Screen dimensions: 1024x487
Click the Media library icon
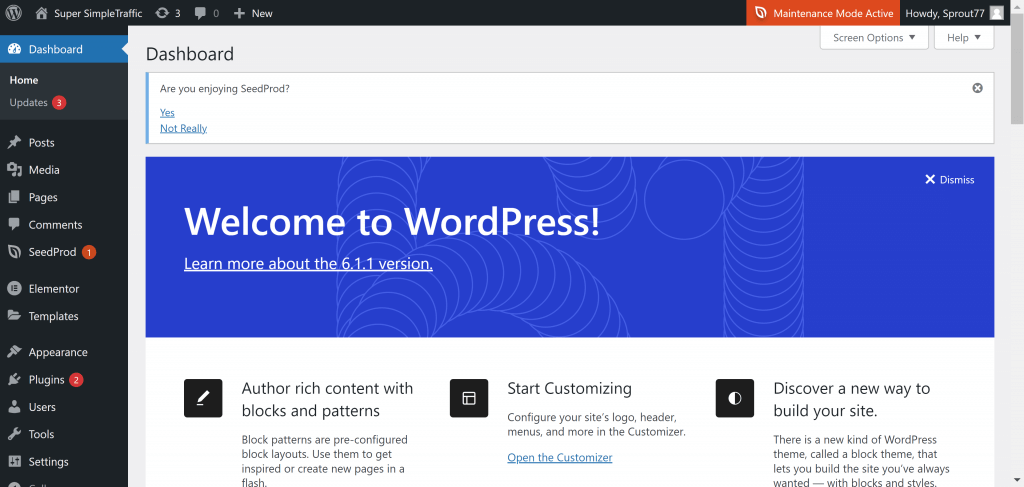click(x=14, y=170)
